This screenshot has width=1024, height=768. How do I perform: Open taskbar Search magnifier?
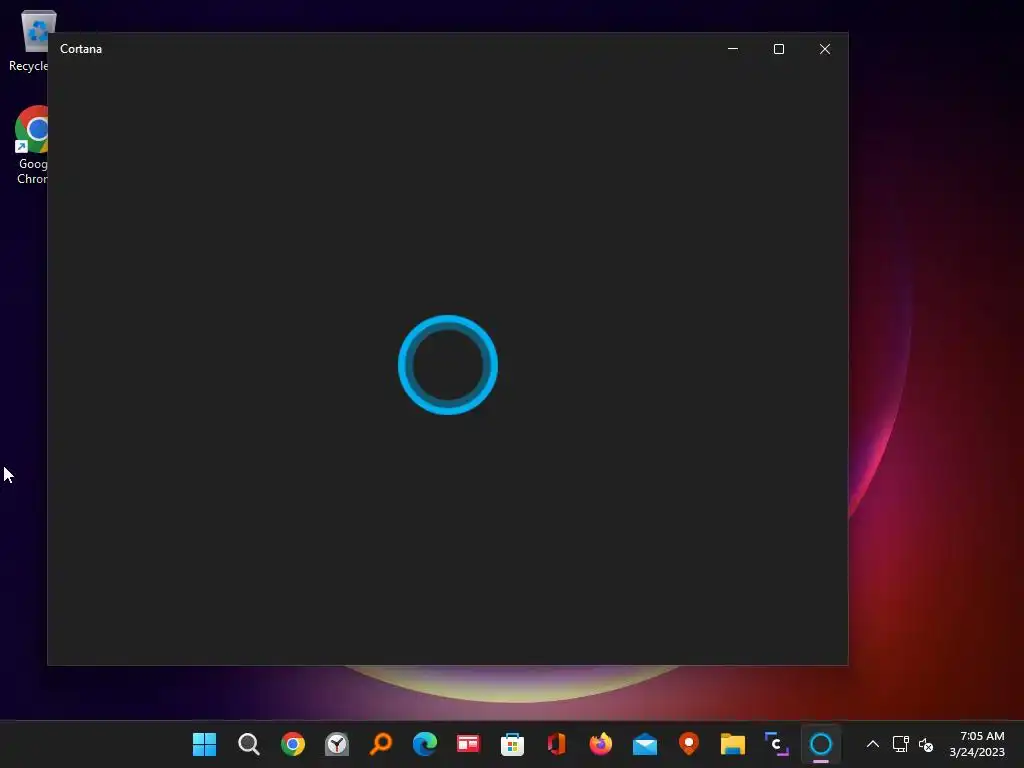[x=249, y=744]
